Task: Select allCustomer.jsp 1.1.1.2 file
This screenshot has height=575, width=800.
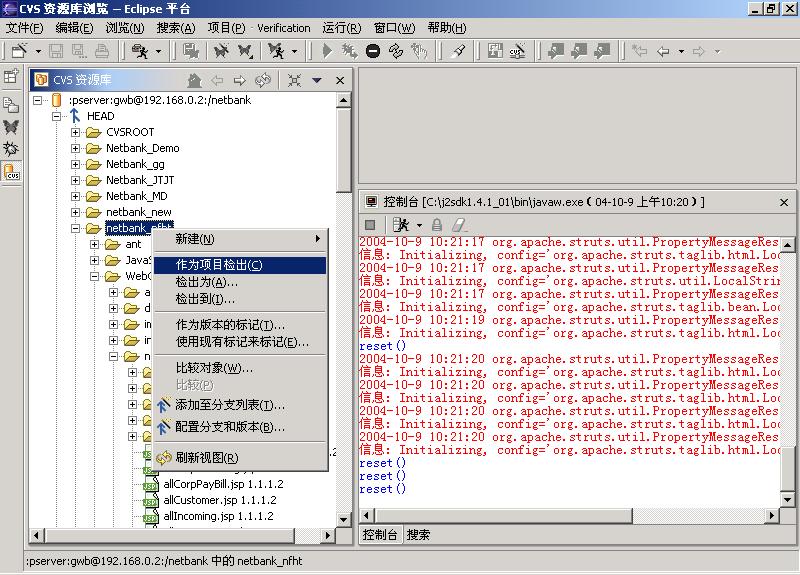Action: click(220, 501)
